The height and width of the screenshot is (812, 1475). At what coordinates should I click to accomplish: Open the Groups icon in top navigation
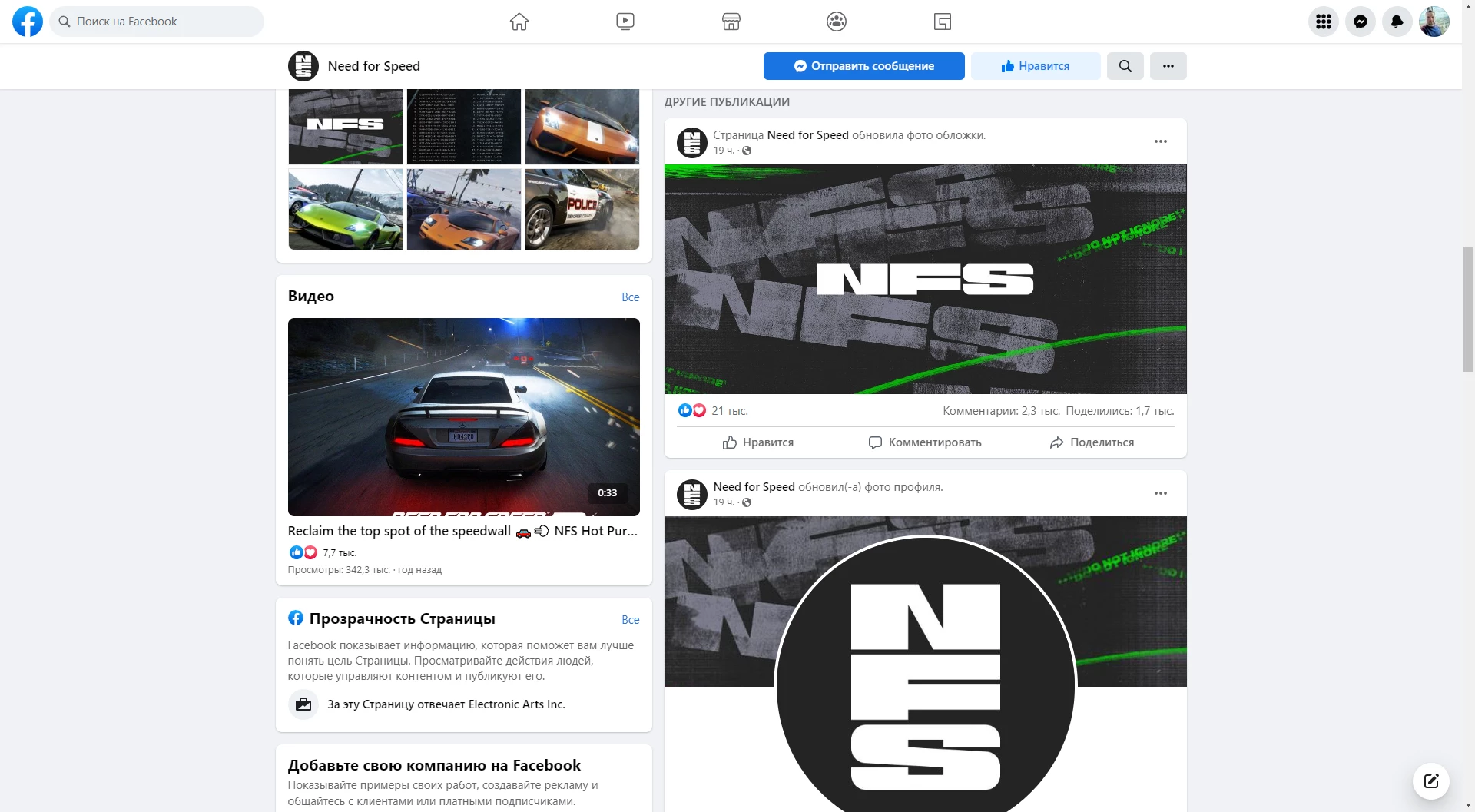tap(837, 22)
